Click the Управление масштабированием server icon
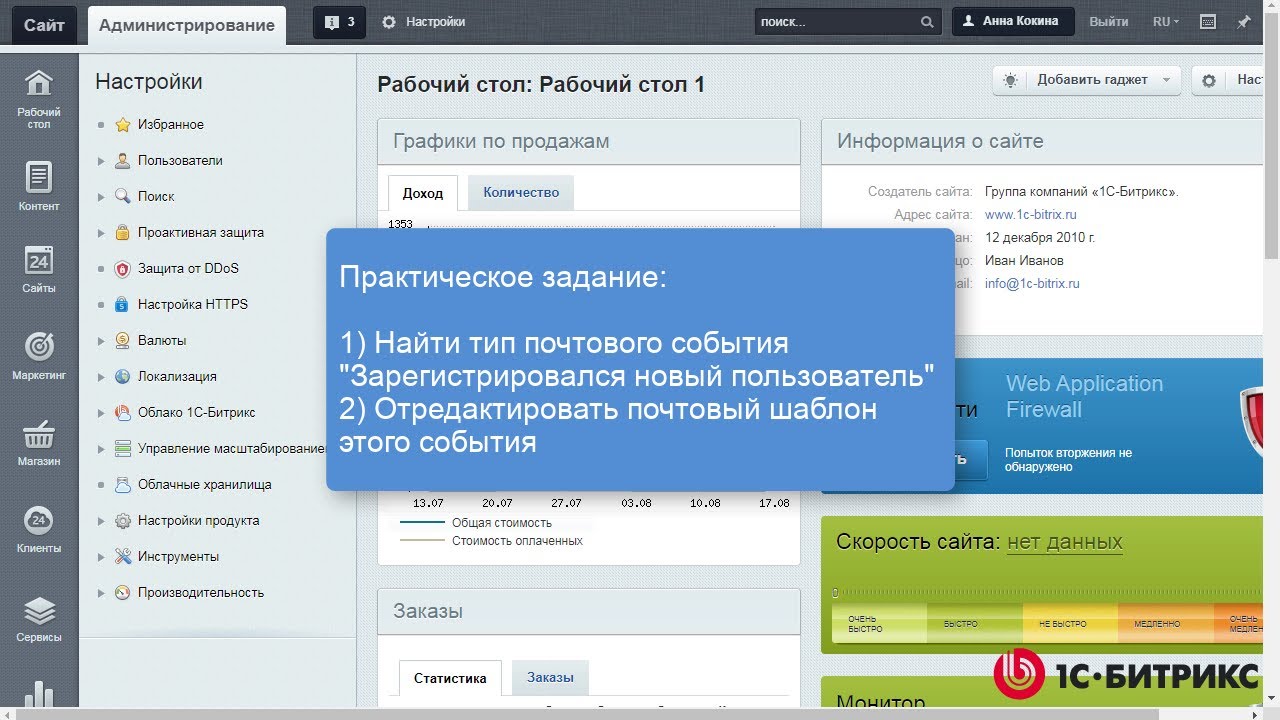 coord(122,449)
